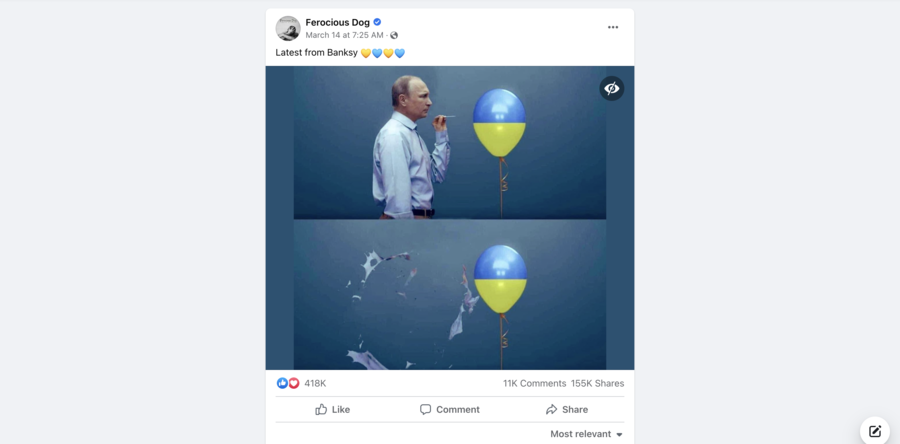Click the blue verified badge

(x=378, y=22)
